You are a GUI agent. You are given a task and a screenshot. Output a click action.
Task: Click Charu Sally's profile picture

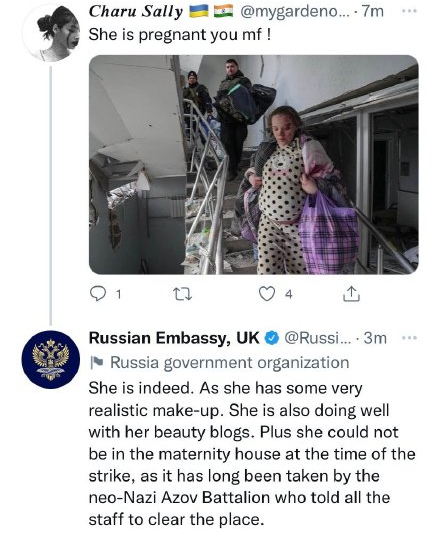click(51, 33)
